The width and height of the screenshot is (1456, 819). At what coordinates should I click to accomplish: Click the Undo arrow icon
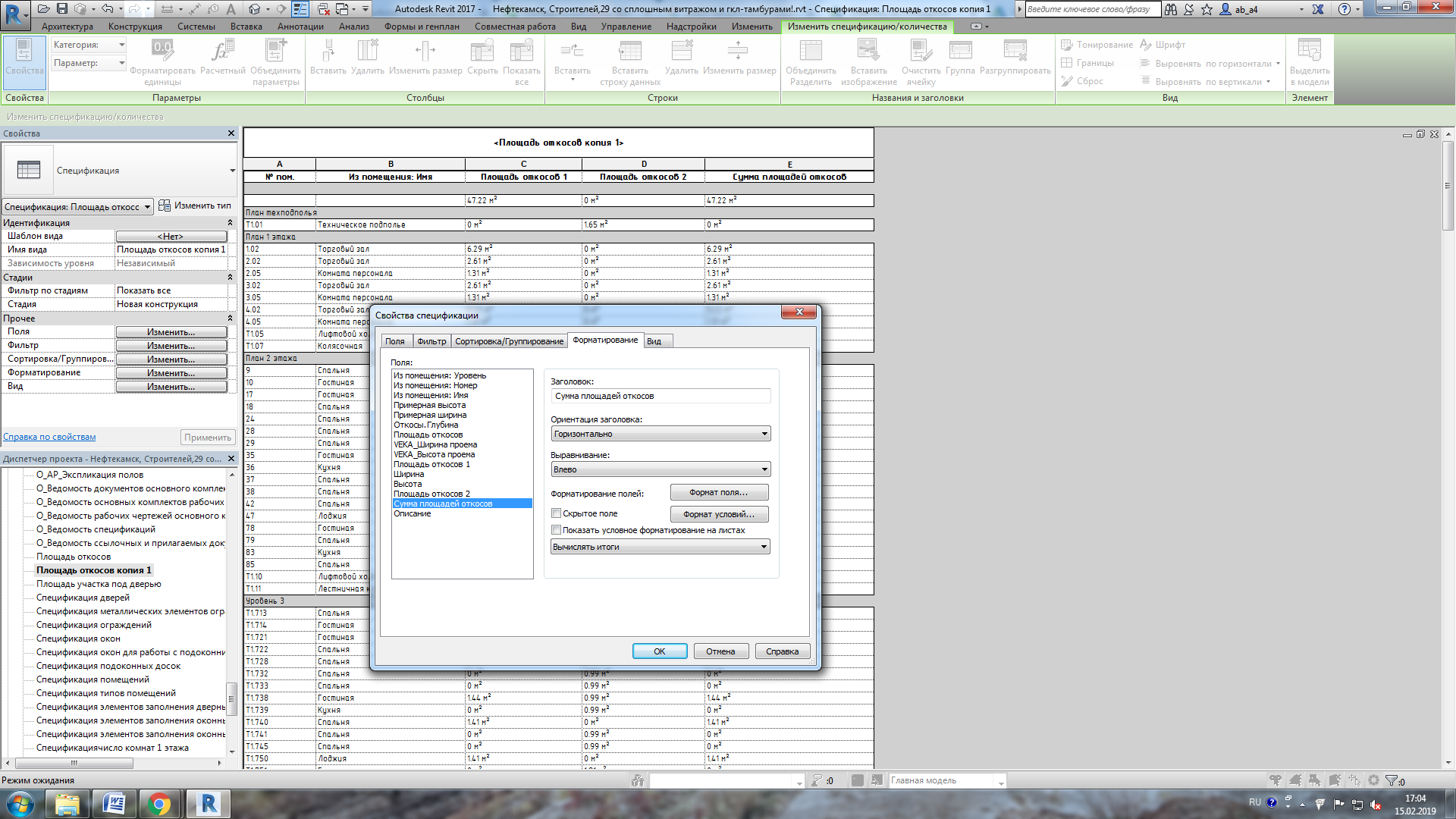pos(107,8)
